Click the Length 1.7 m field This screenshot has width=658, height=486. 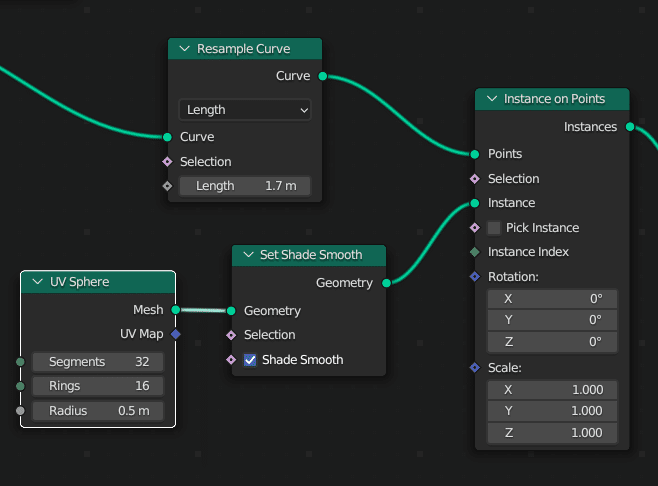[x=245, y=186]
